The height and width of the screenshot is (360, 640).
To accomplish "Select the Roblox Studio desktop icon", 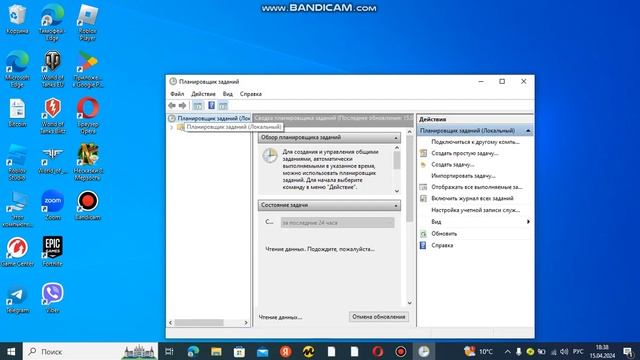I will click(x=17, y=162).
